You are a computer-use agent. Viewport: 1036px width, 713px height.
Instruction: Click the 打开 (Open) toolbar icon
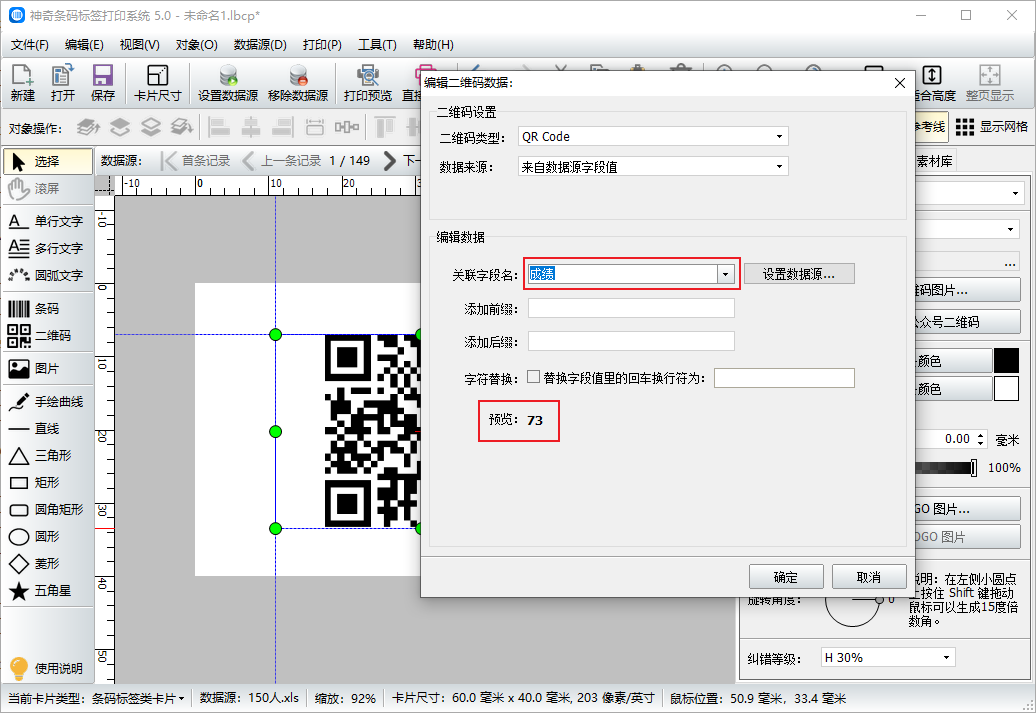pos(63,83)
